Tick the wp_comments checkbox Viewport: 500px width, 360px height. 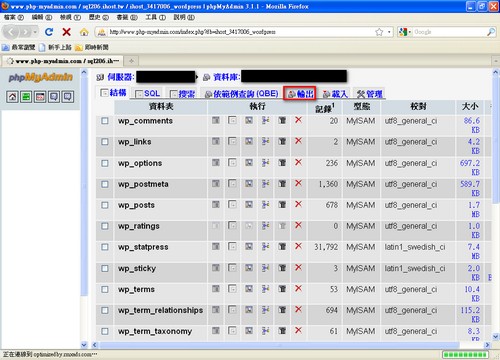(105, 121)
